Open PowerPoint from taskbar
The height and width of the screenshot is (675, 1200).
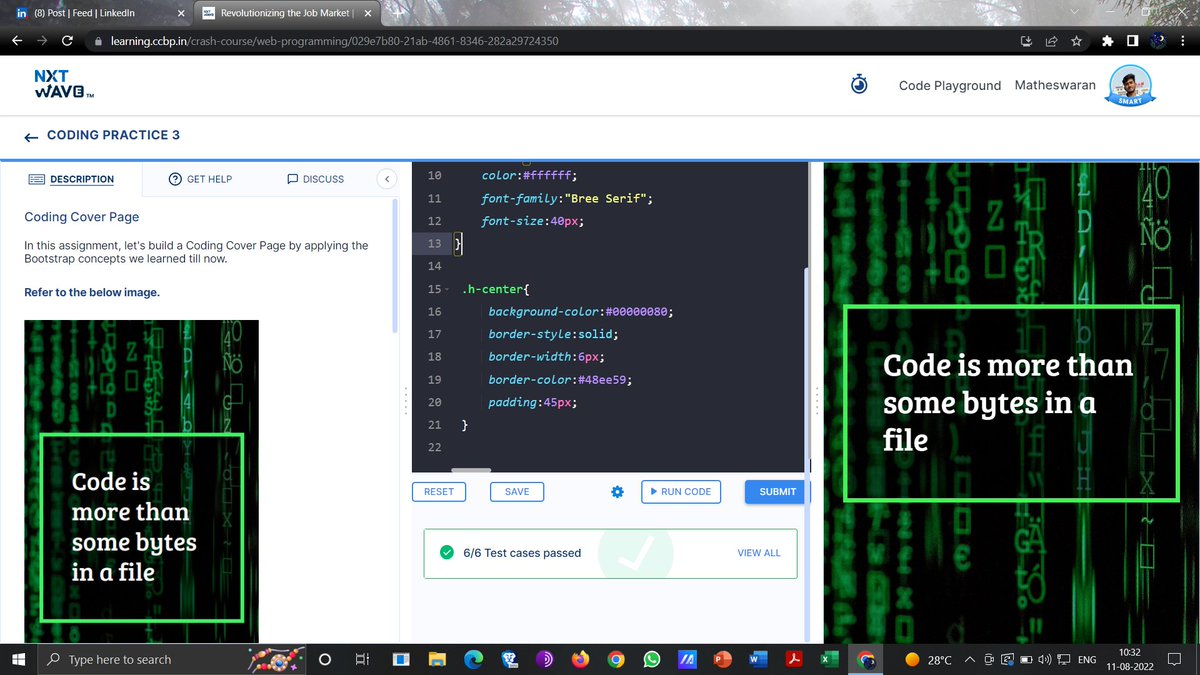[721, 660]
